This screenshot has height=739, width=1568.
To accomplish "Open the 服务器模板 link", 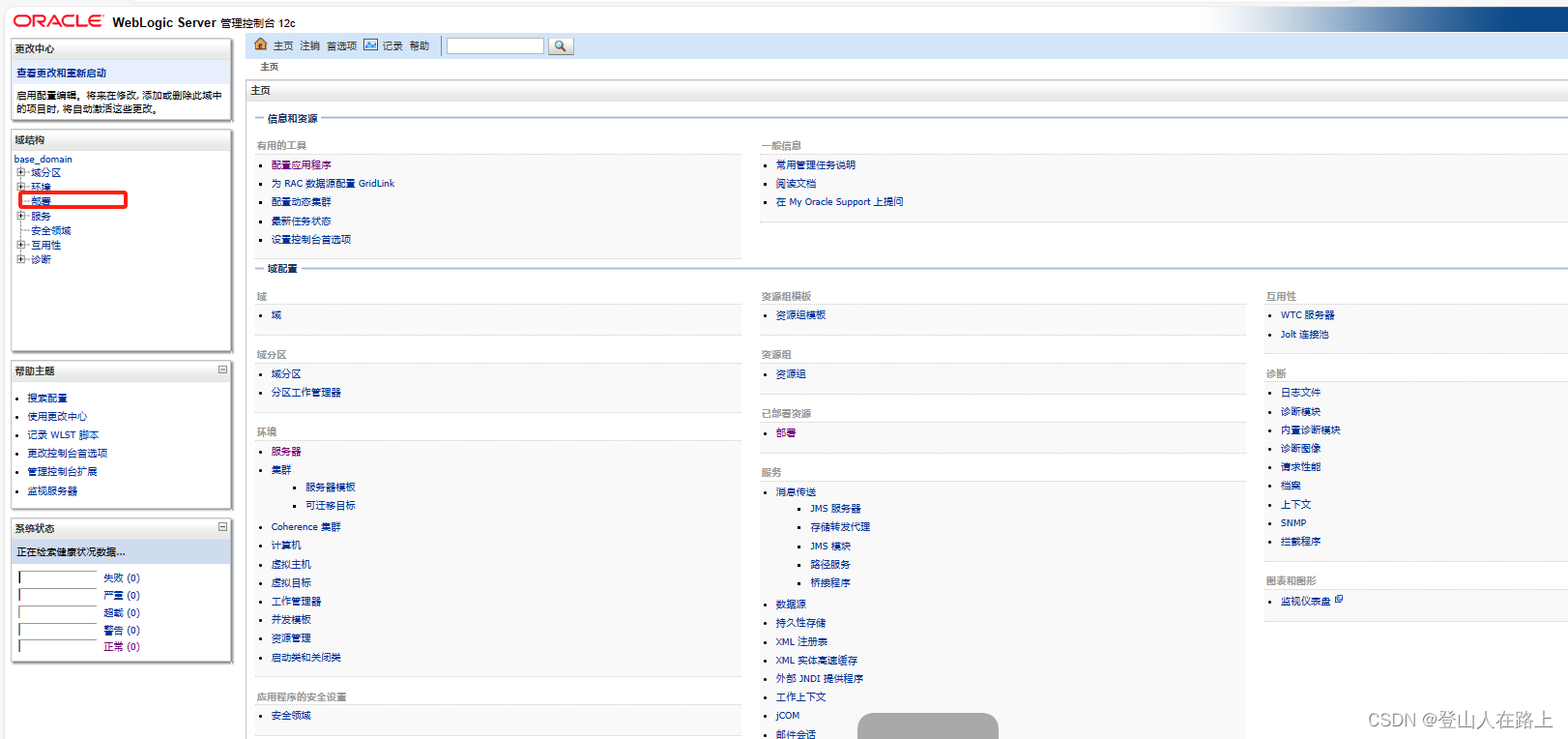I will coord(331,487).
